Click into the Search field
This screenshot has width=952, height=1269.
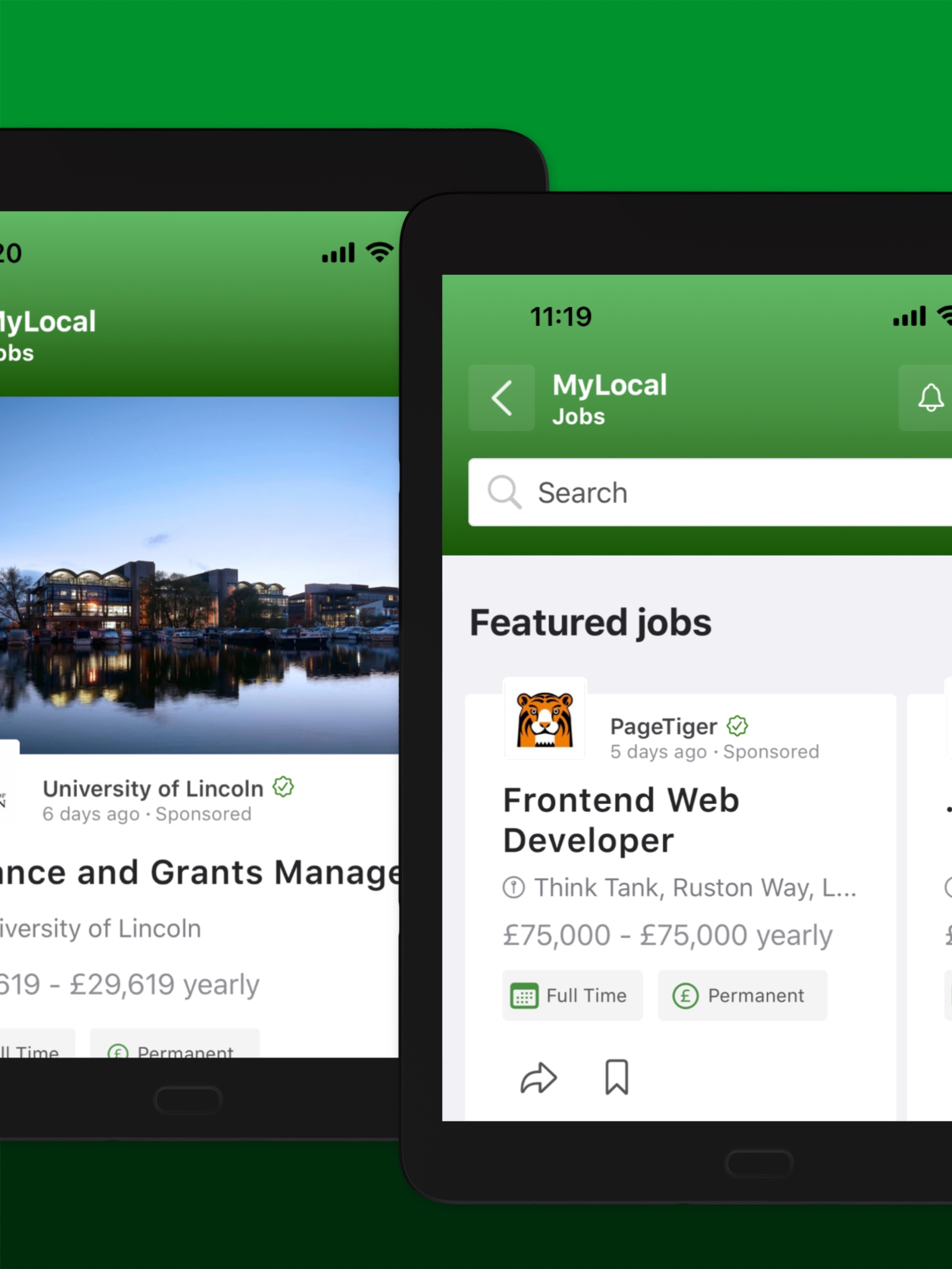(x=710, y=492)
